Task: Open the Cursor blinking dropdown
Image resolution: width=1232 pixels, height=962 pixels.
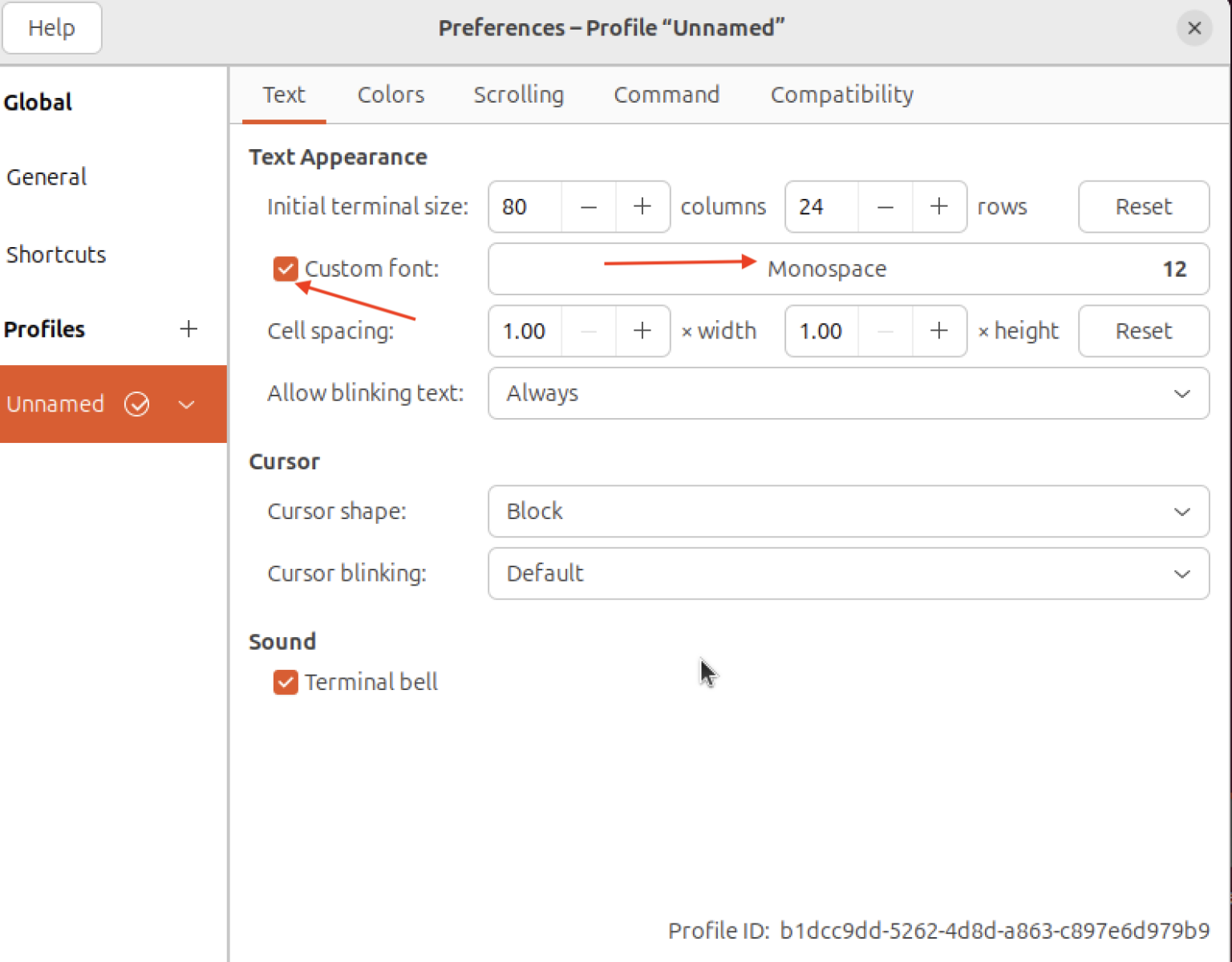Action: click(x=848, y=574)
